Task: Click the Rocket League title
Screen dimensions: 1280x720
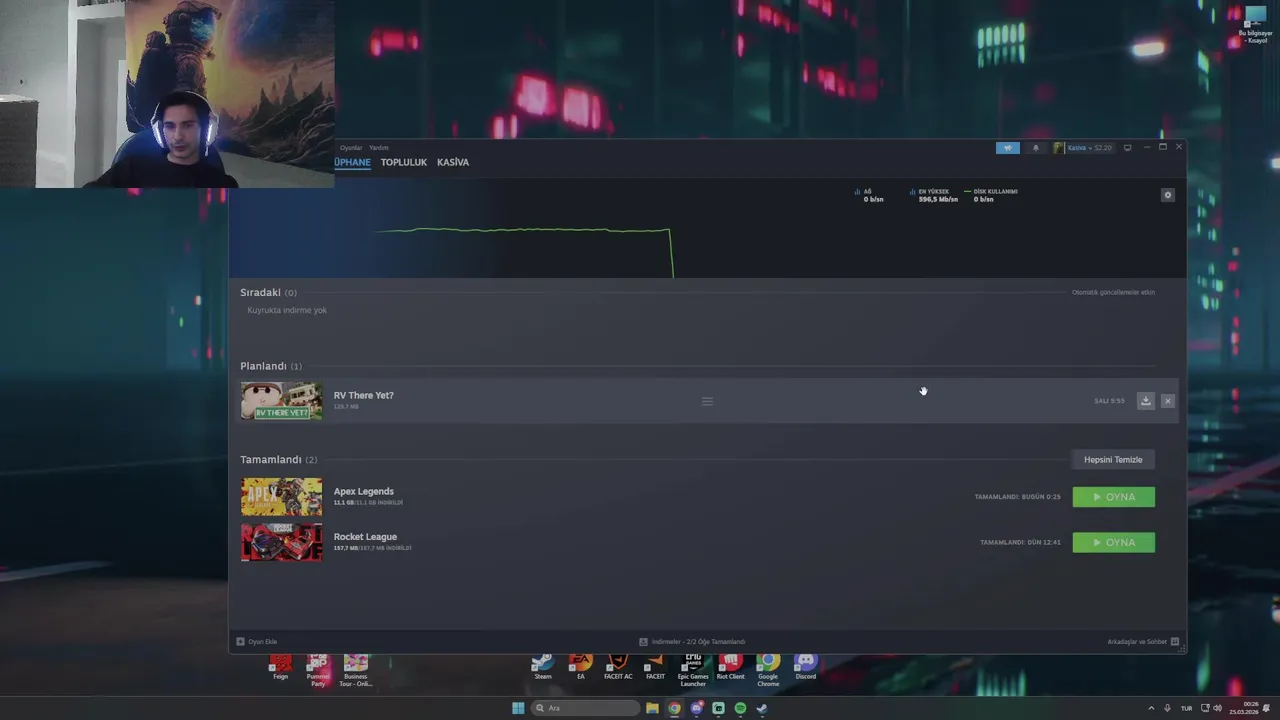Action: click(x=365, y=537)
